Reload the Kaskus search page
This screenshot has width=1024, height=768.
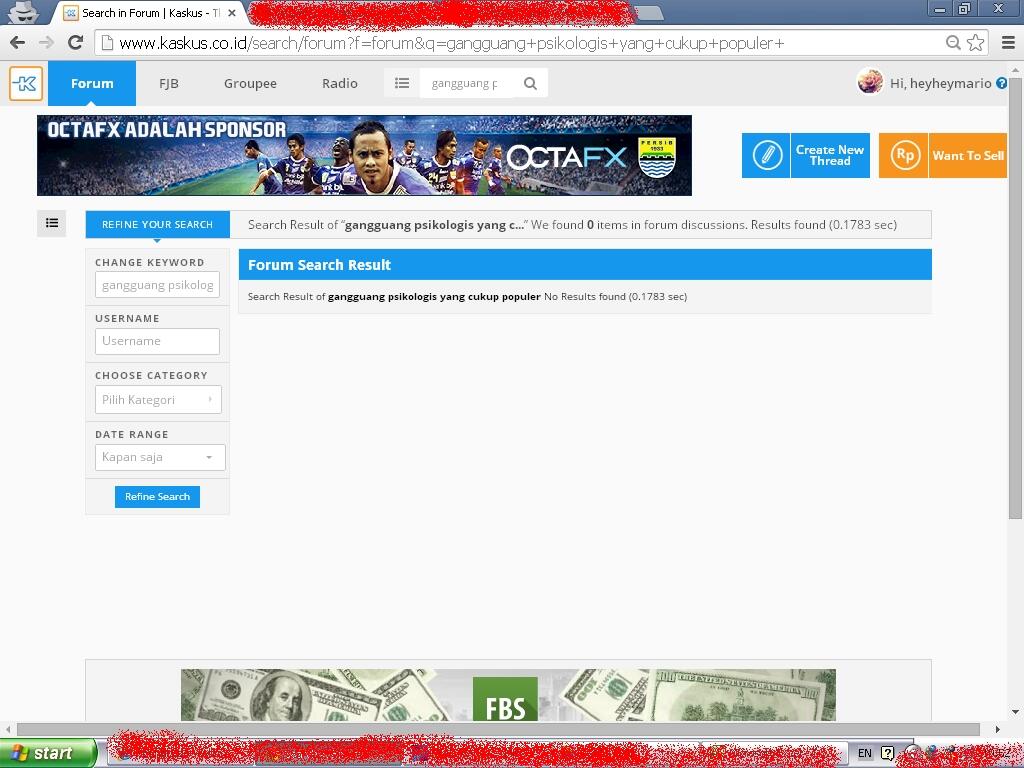point(76,43)
